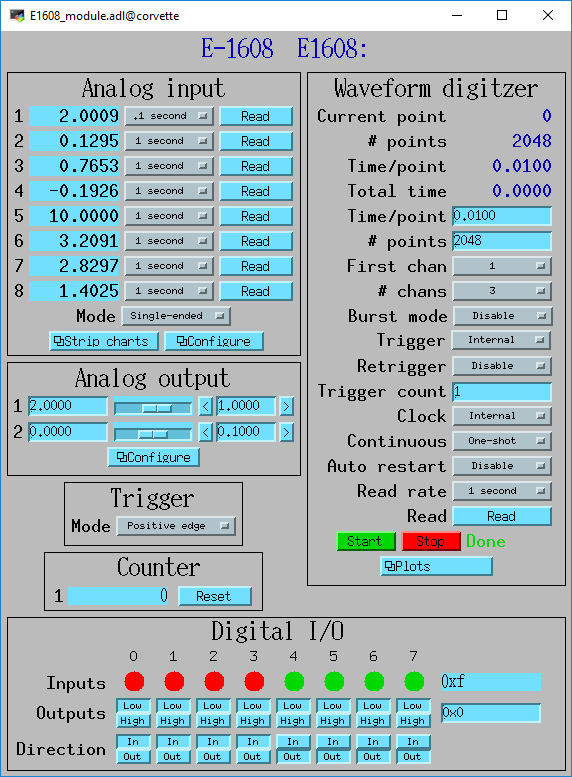Viewport: 572px width, 777px height.
Task: Open Read rate dropdown
Action: (x=502, y=491)
